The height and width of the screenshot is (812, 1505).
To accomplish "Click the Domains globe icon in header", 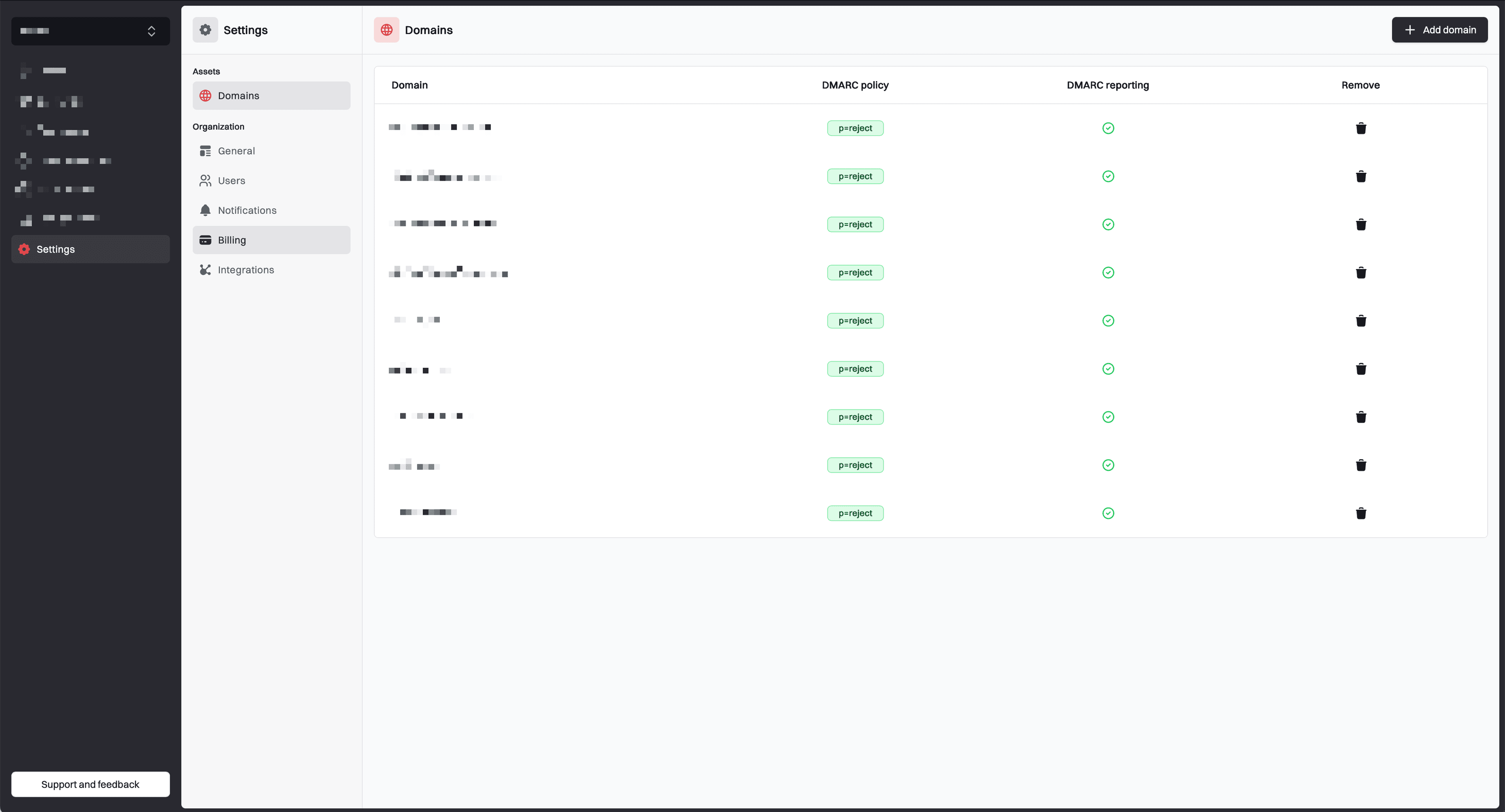I will (x=386, y=30).
